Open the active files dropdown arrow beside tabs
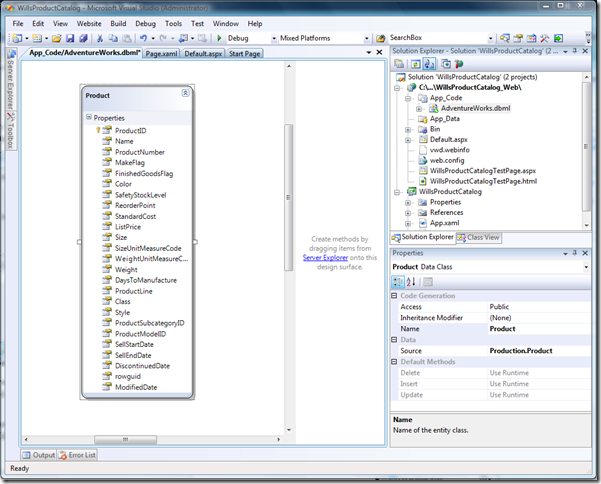This screenshot has height=484, width=601. [x=369, y=53]
